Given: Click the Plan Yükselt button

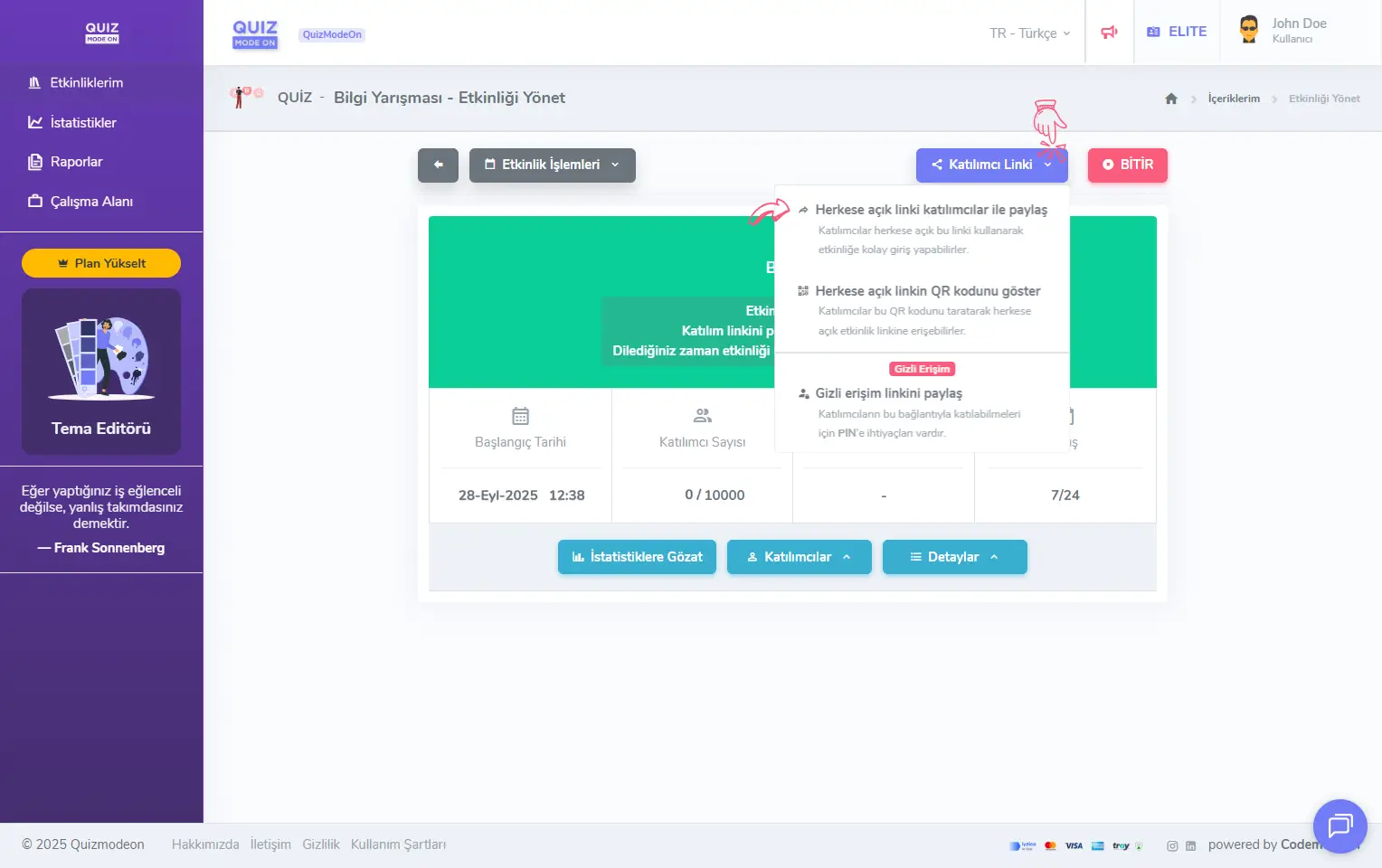Looking at the screenshot, I should click(x=101, y=263).
